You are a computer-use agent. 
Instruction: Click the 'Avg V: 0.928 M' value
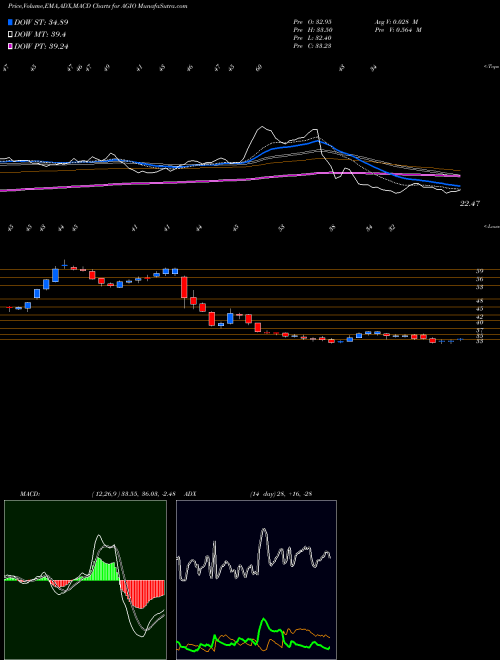[398, 22]
